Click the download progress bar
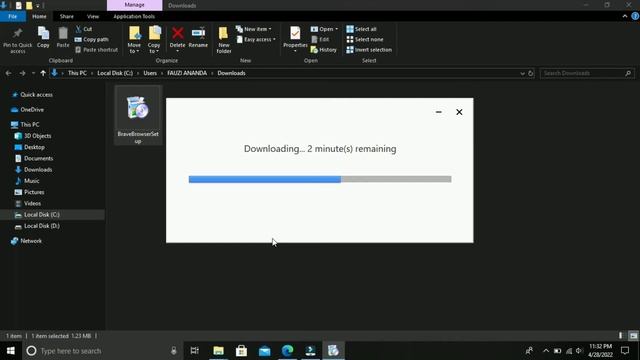The width and height of the screenshot is (640, 360). (320, 179)
